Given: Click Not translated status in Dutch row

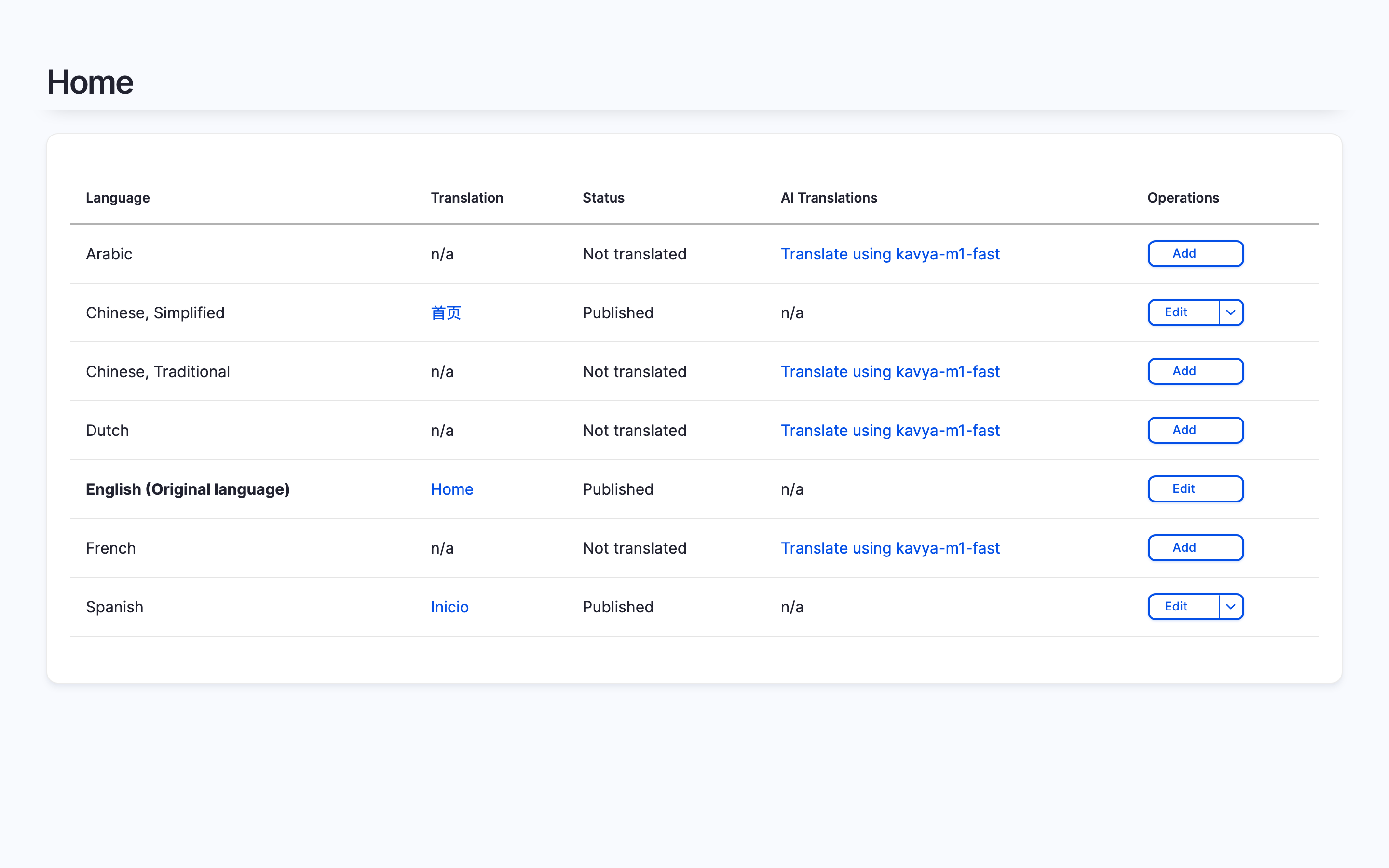Looking at the screenshot, I should 634,431.
